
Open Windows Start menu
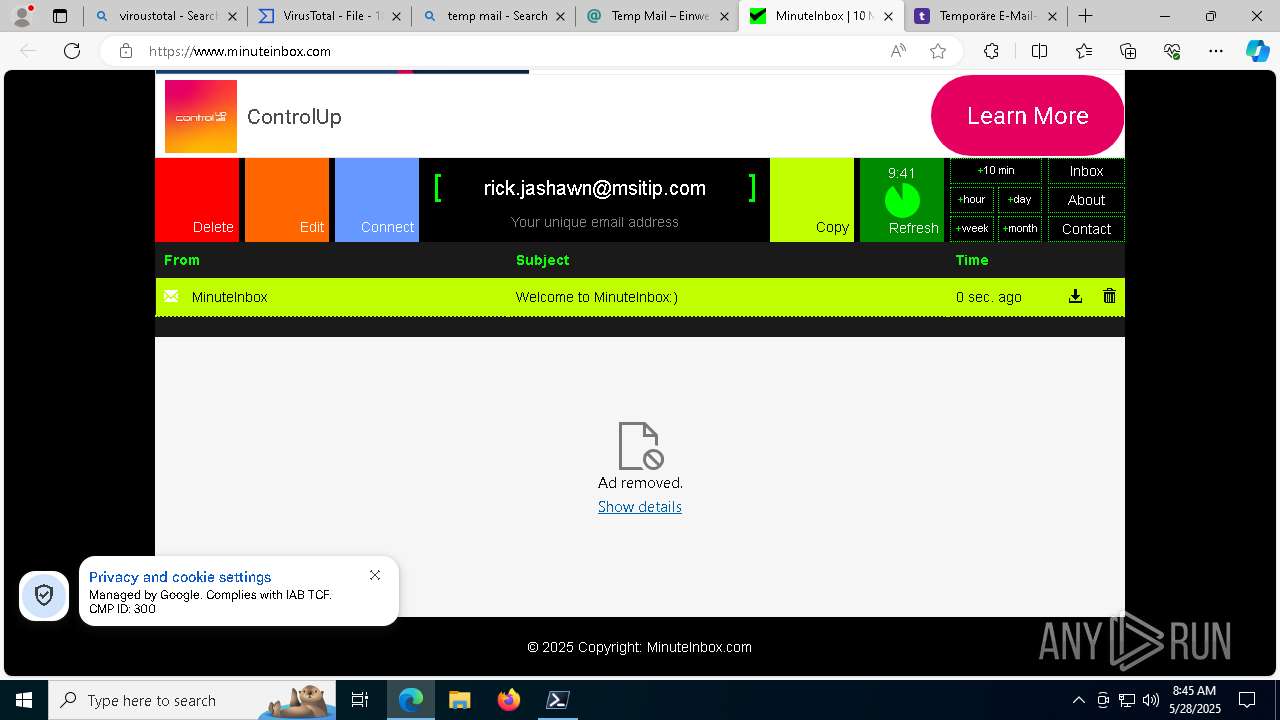point(24,700)
